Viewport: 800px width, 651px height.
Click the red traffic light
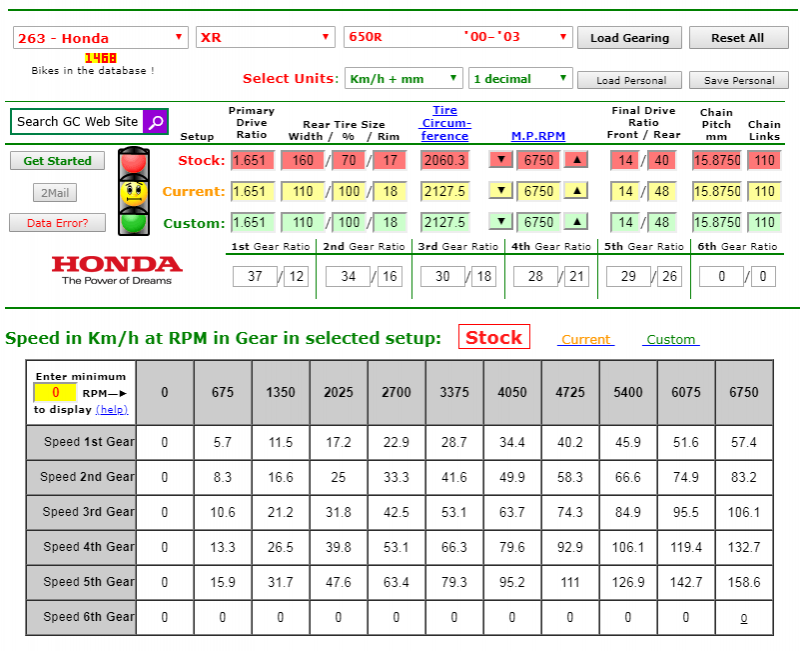(x=132, y=161)
